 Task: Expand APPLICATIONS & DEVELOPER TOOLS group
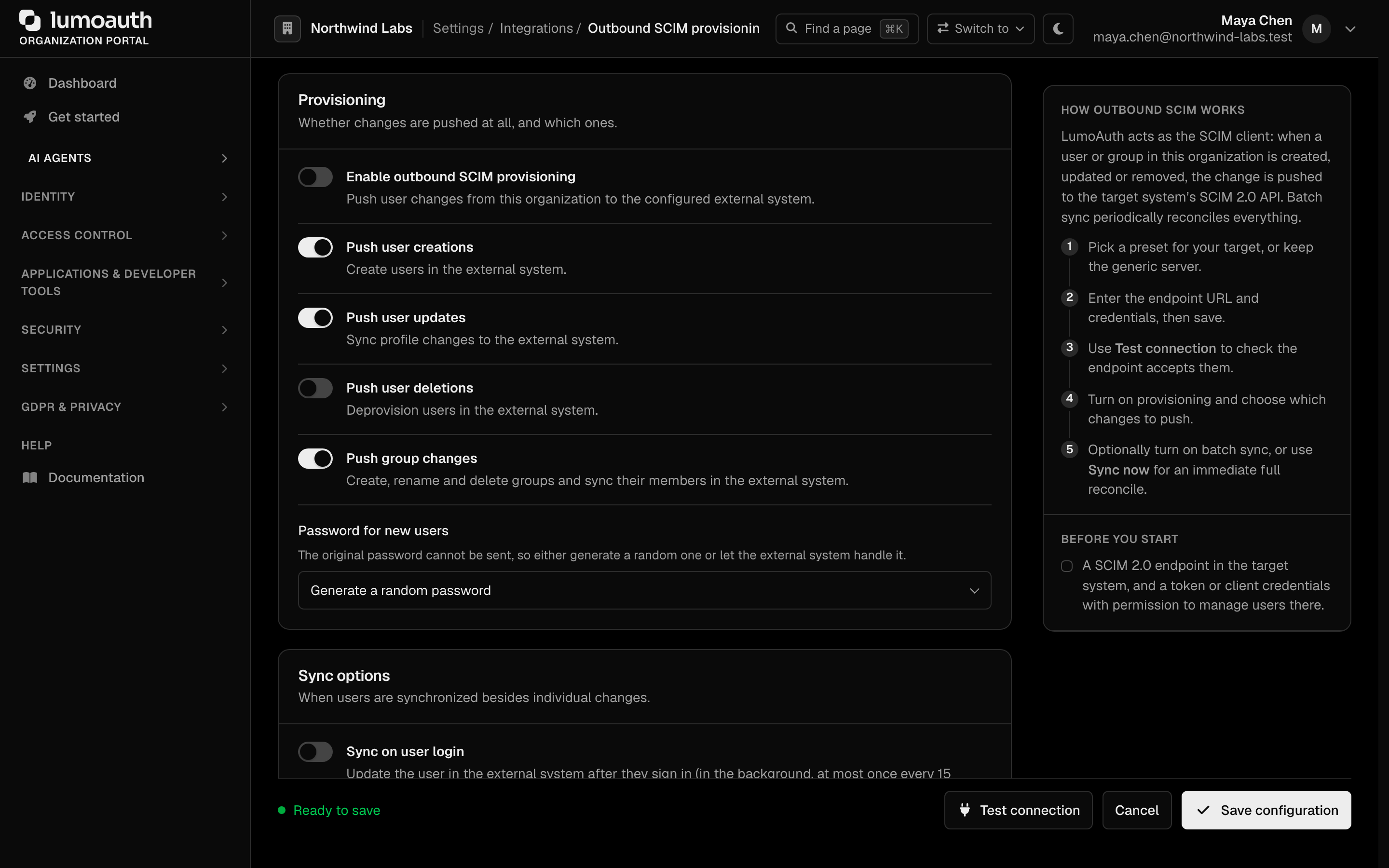coord(125,283)
